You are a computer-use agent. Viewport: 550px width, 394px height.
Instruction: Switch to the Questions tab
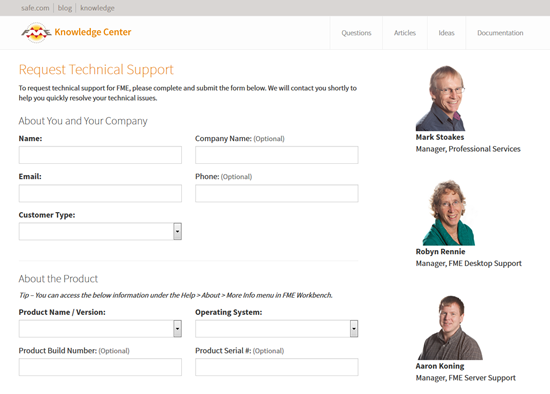coord(356,33)
